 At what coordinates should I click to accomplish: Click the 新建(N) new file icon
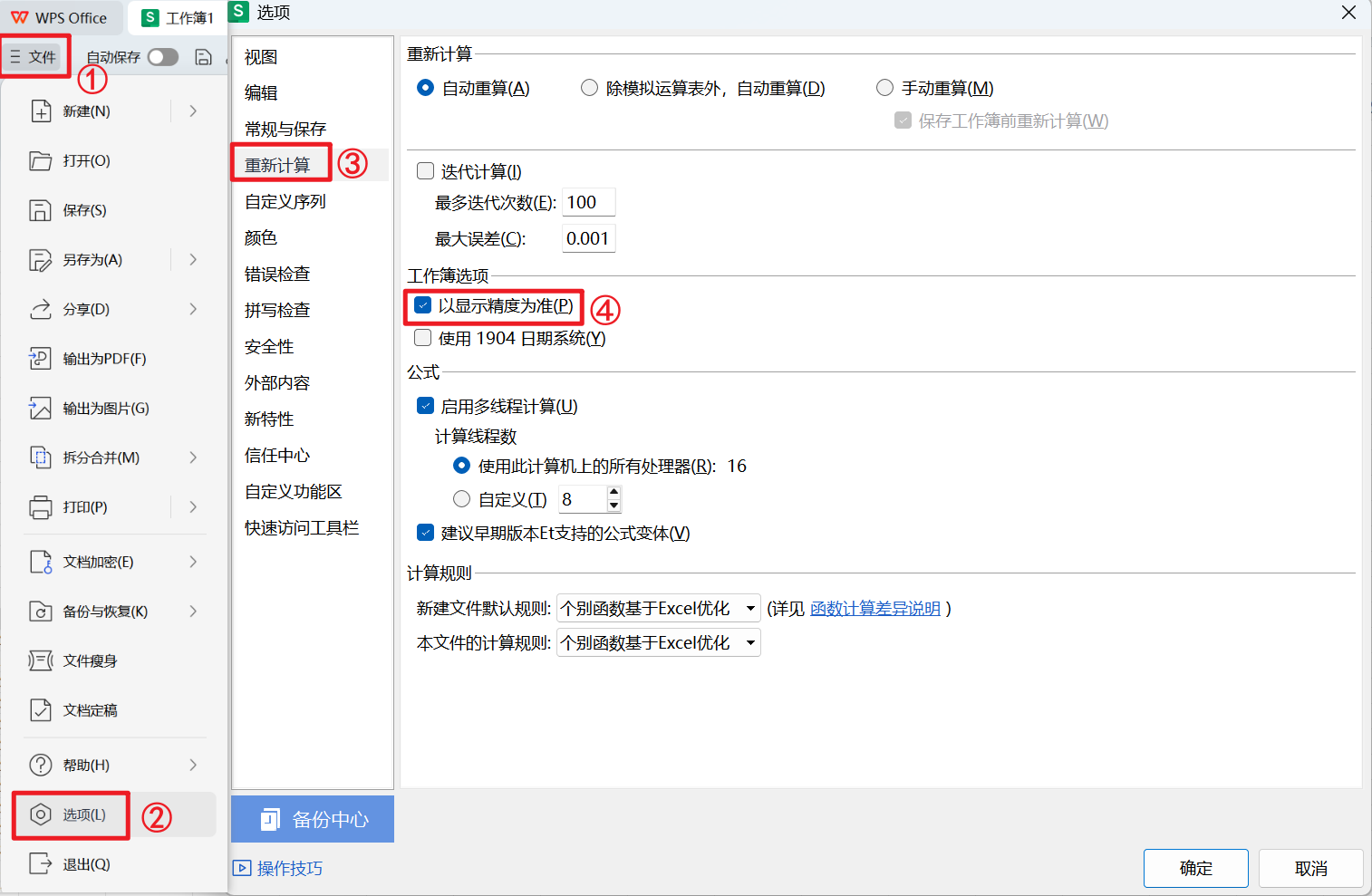41,111
